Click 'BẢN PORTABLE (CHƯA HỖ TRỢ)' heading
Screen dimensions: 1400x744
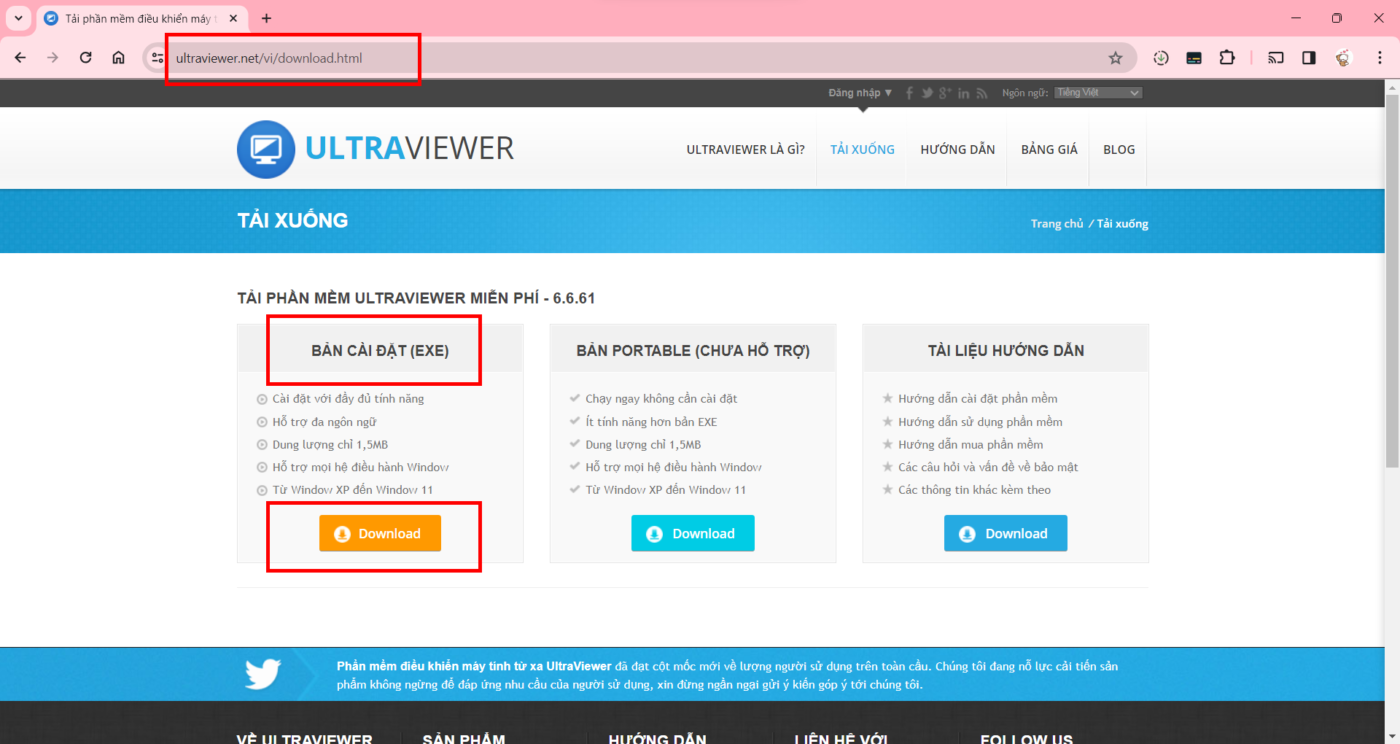tap(693, 351)
